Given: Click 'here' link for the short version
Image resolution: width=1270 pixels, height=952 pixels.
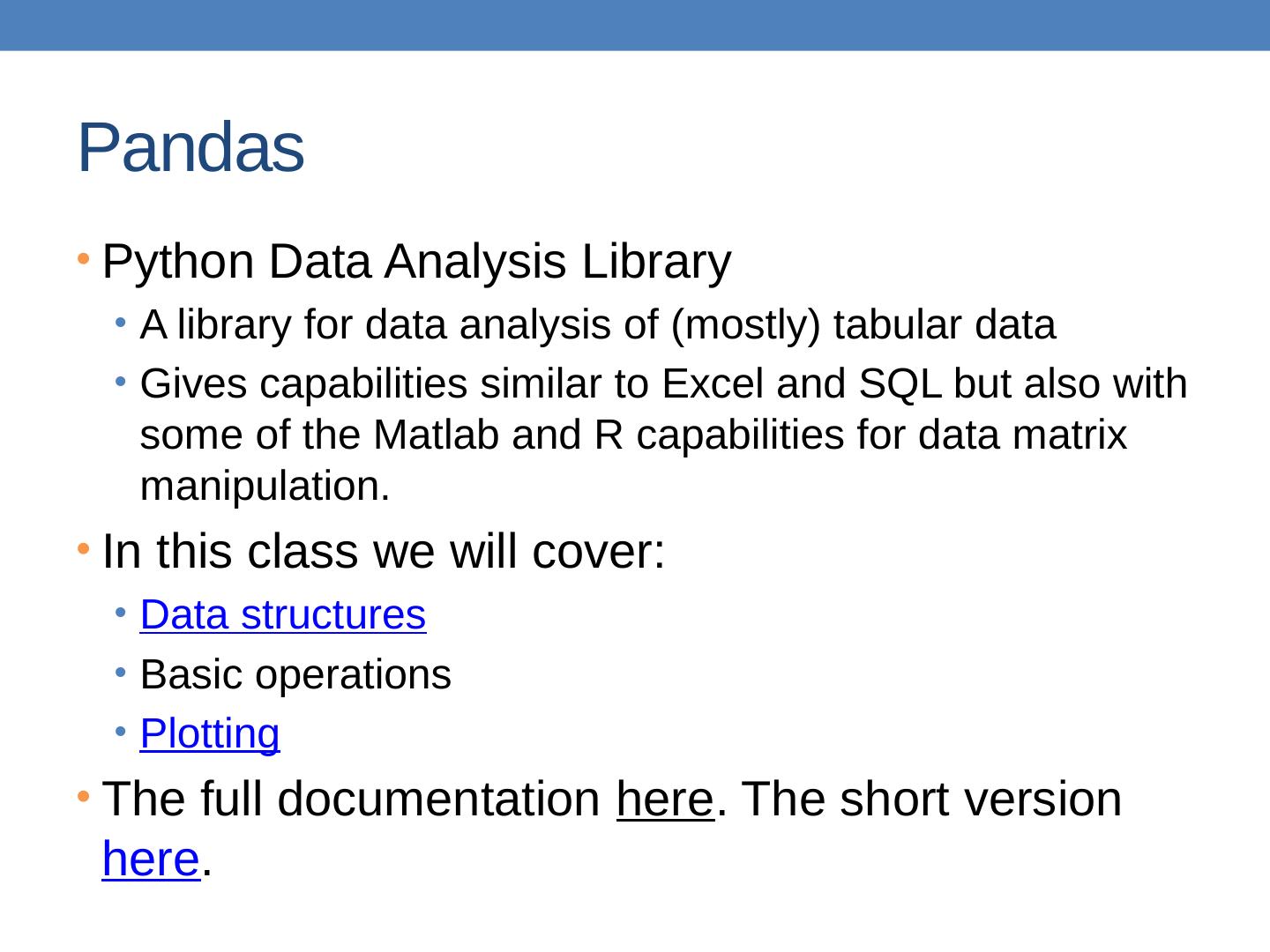Looking at the screenshot, I should click(150, 859).
